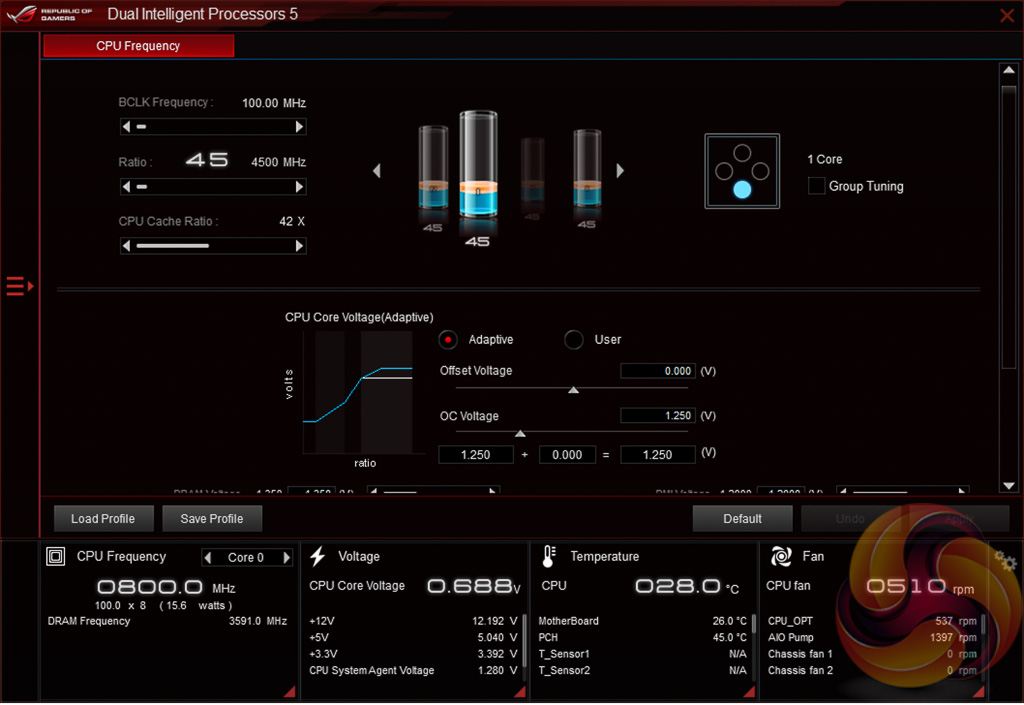Select the left core dot in diagram
Screen dimensions: 1024x705
pyautogui.click(x=724, y=172)
